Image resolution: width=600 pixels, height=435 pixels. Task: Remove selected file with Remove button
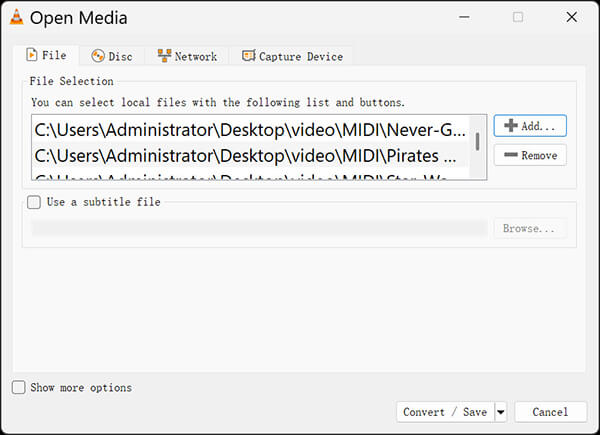tap(530, 155)
